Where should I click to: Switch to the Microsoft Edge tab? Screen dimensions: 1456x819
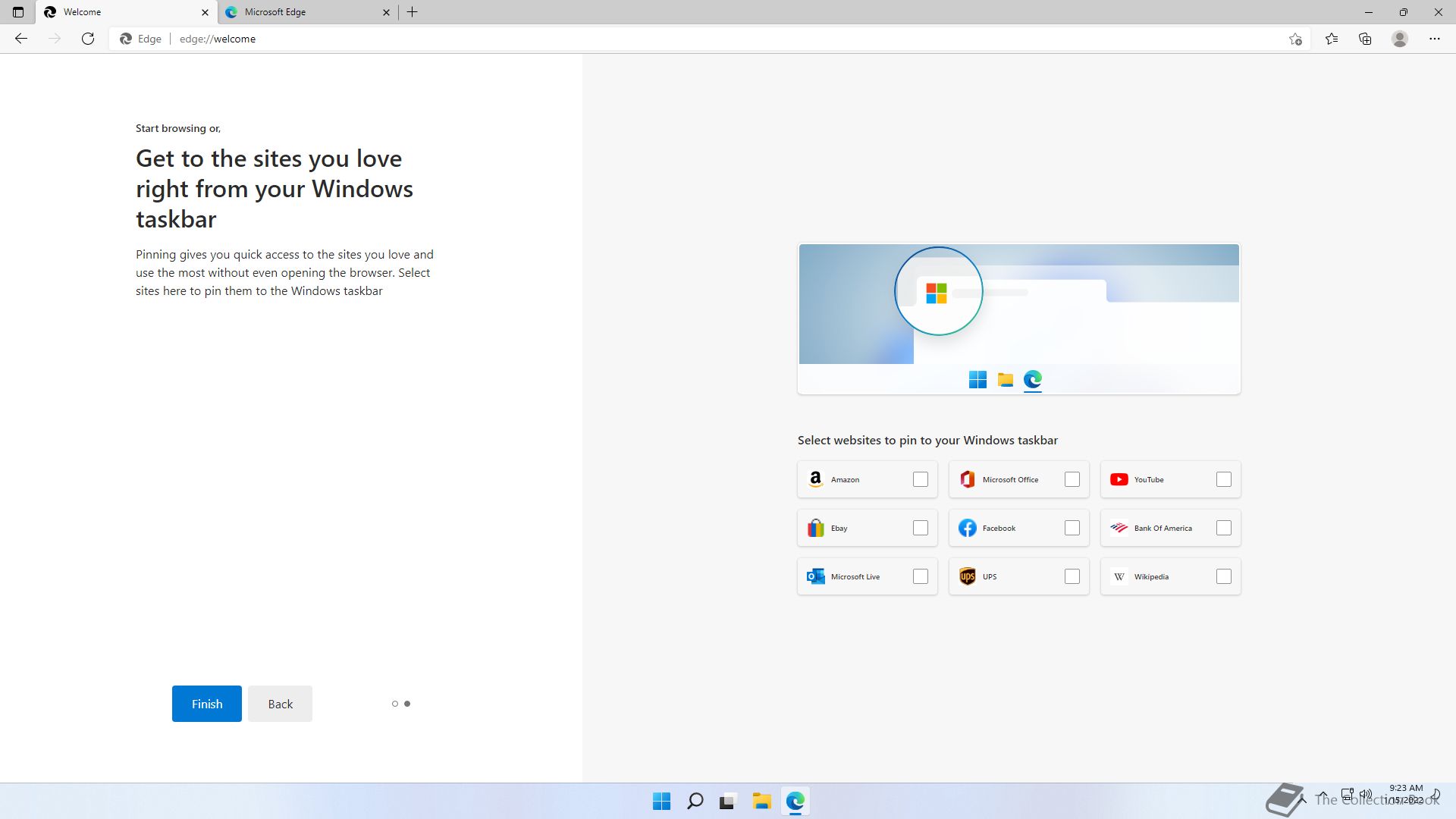click(308, 12)
